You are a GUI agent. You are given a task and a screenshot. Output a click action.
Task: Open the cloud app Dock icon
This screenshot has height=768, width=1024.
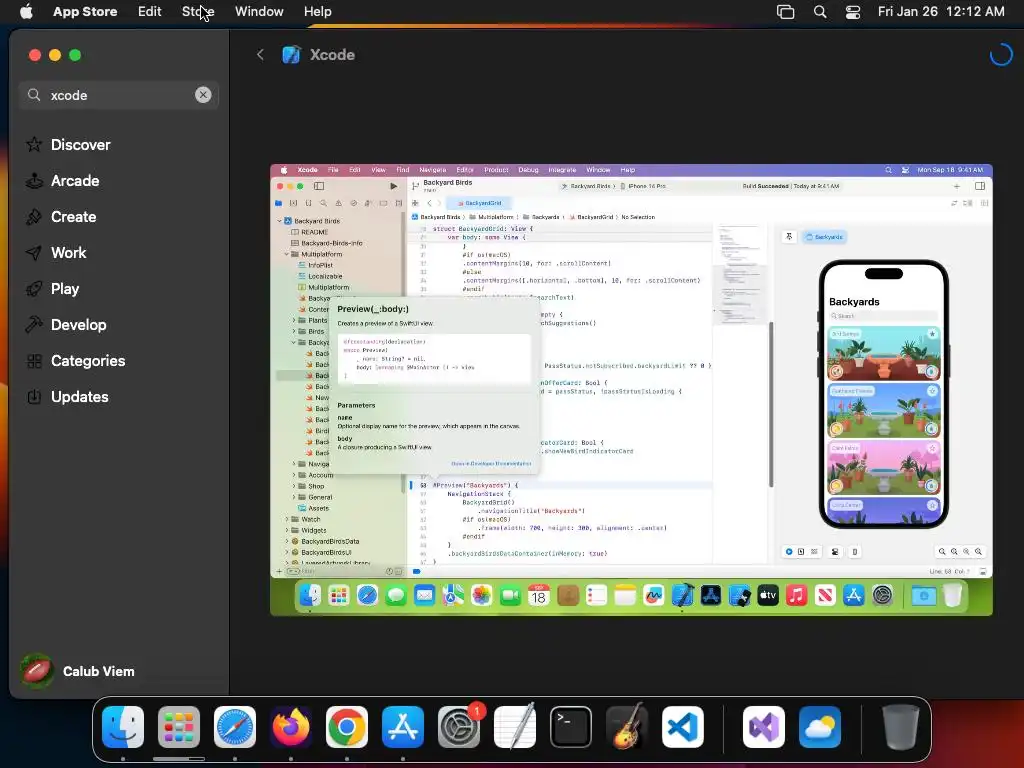[x=820, y=727]
